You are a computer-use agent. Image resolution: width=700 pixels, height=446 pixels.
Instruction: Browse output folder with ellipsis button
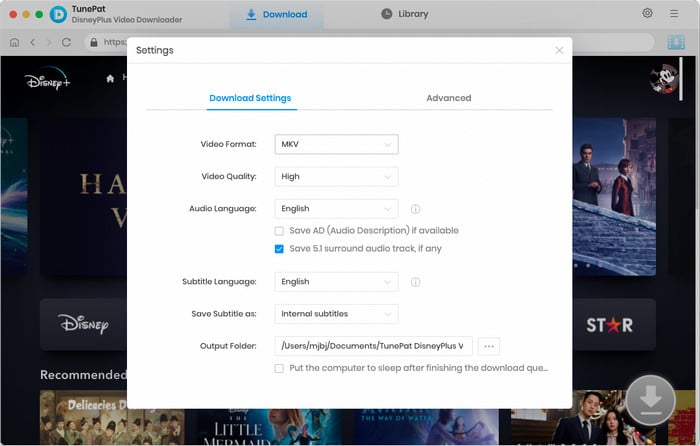tap(489, 346)
